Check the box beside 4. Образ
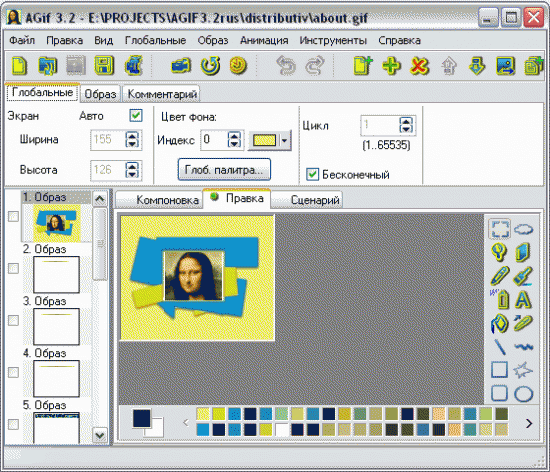550x472 pixels. tap(13, 372)
